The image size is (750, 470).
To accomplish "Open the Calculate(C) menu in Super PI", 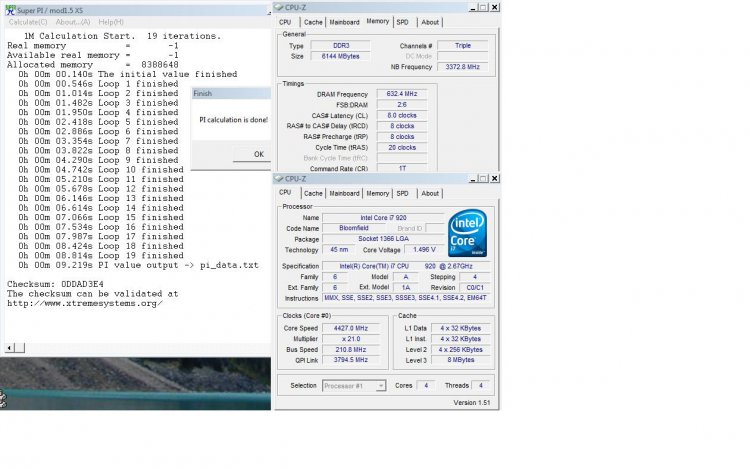I will (28, 22).
